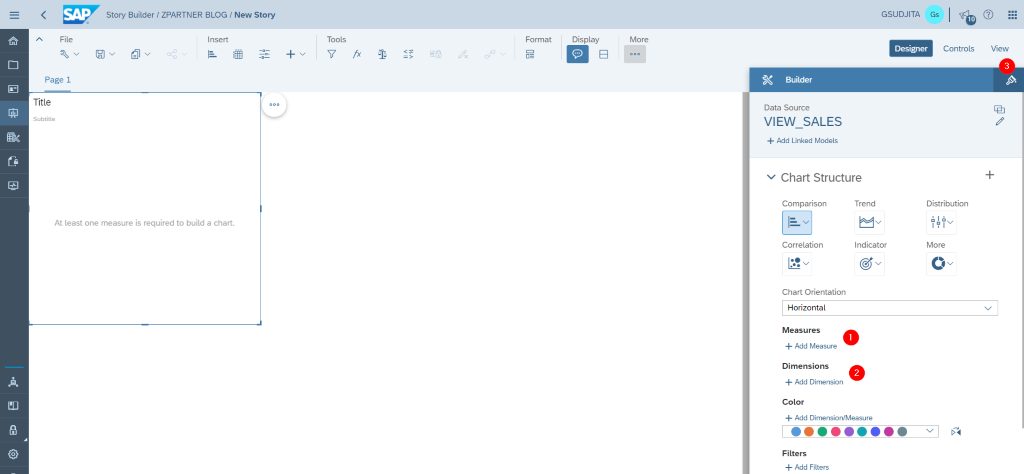Open Home from the left sidebar

point(13,41)
